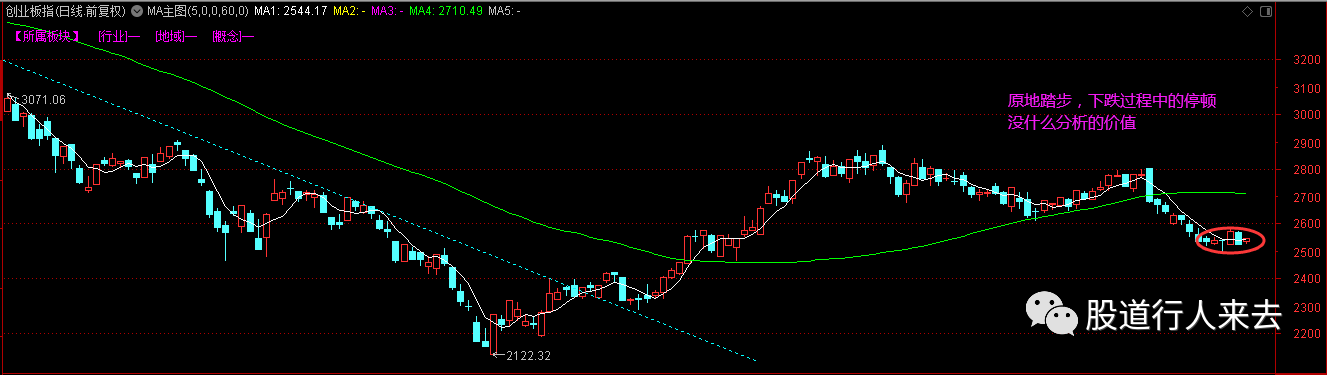The image size is (1327, 375).
Task: Select the magenta MA3 label
Action: (386, 12)
